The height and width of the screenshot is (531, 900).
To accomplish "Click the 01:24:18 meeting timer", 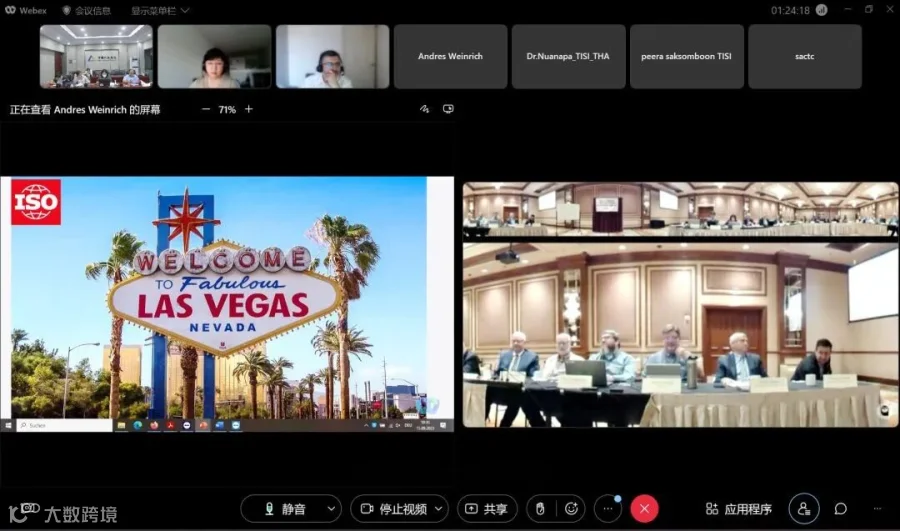I will pos(790,10).
